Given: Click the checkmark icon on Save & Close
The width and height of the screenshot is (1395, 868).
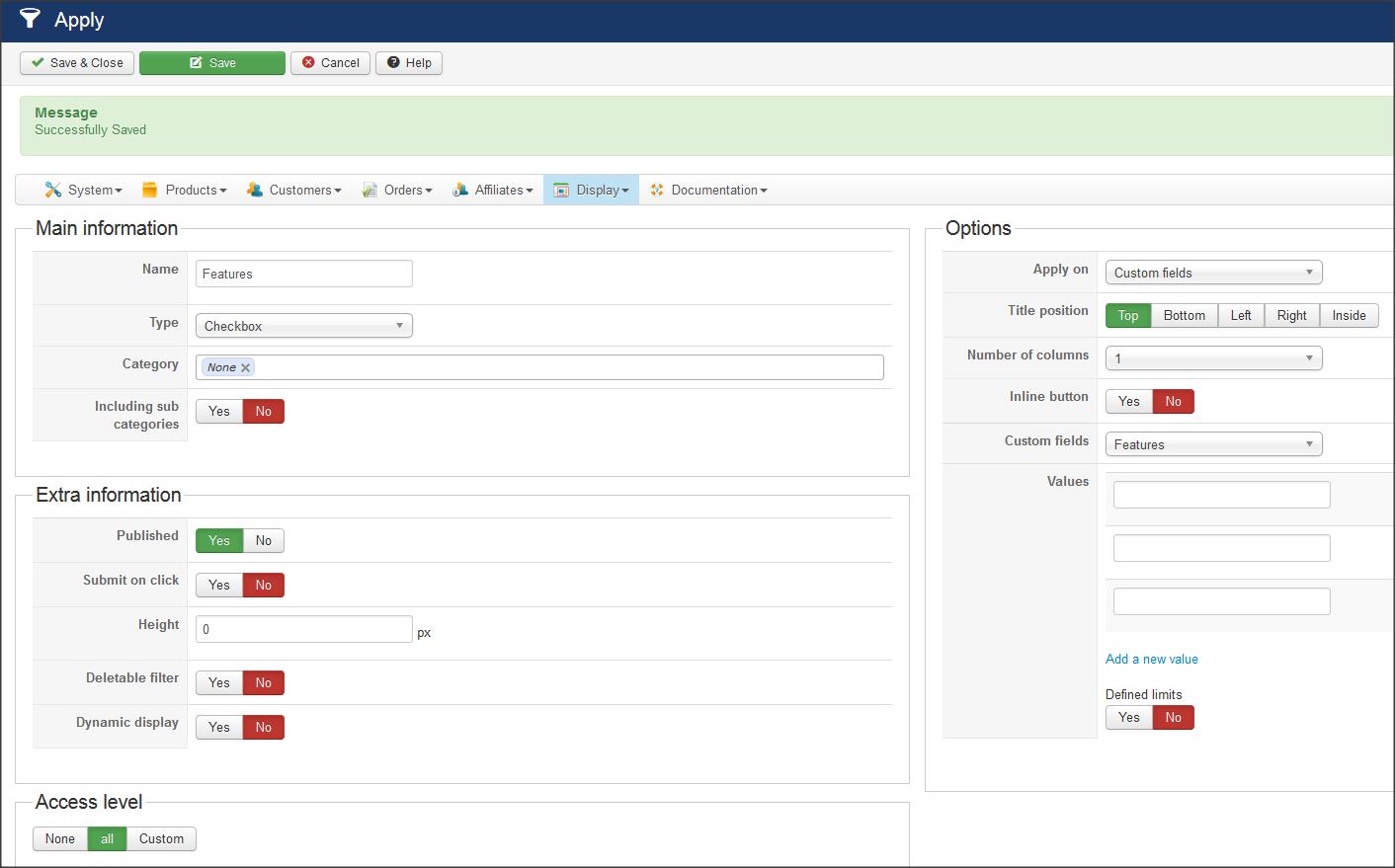Looking at the screenshot, I should (38, 63).
